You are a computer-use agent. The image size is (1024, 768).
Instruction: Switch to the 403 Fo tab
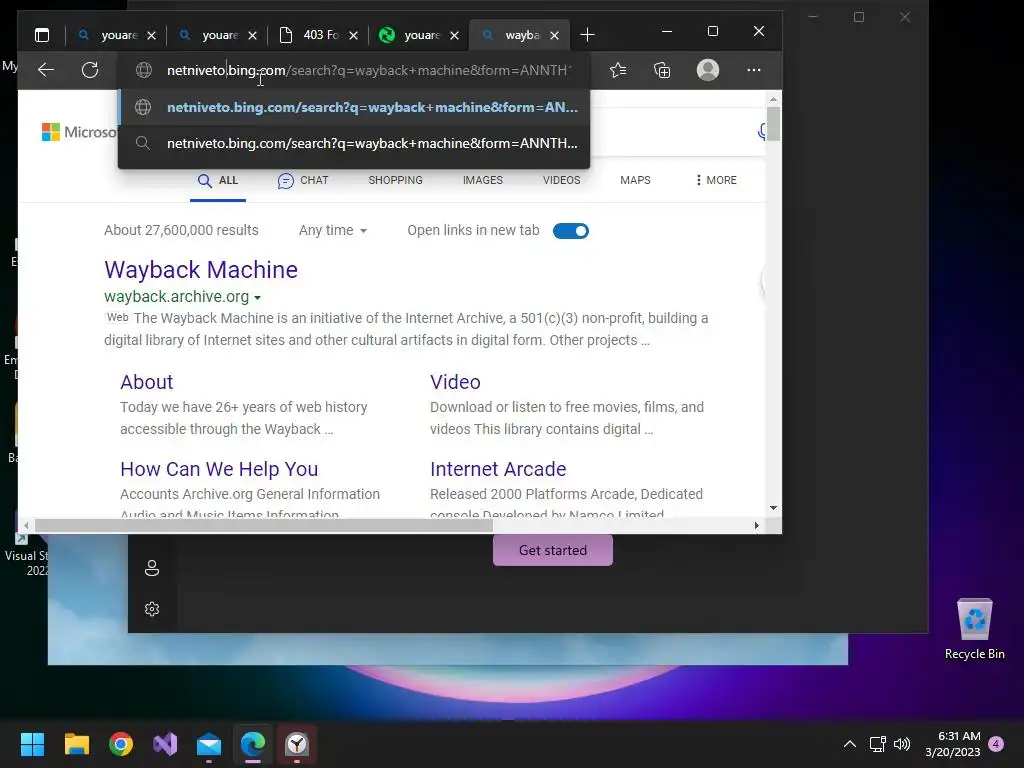point(318,35)
